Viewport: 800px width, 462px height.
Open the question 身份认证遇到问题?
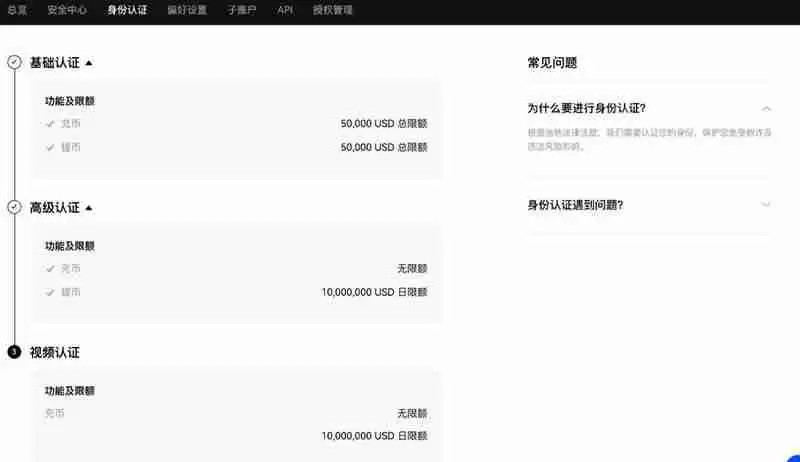575,205
